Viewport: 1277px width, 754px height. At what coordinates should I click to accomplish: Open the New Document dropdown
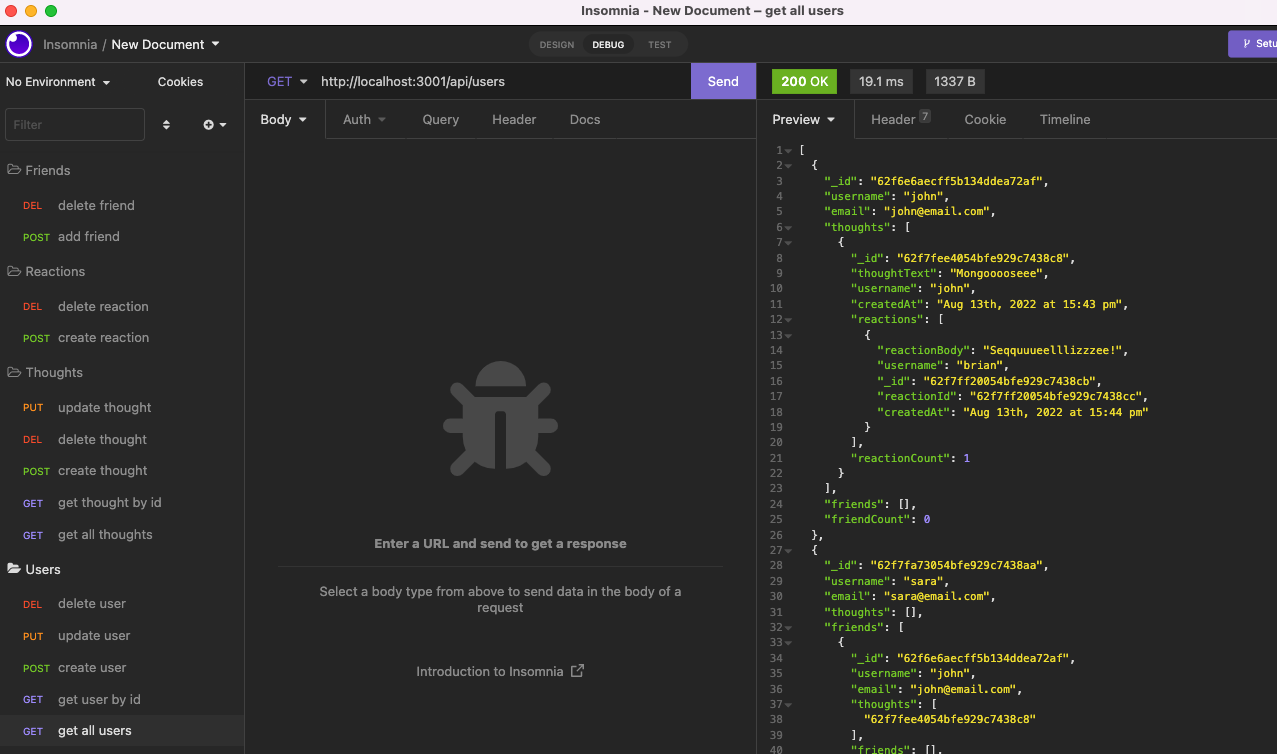tap(165, 44)
